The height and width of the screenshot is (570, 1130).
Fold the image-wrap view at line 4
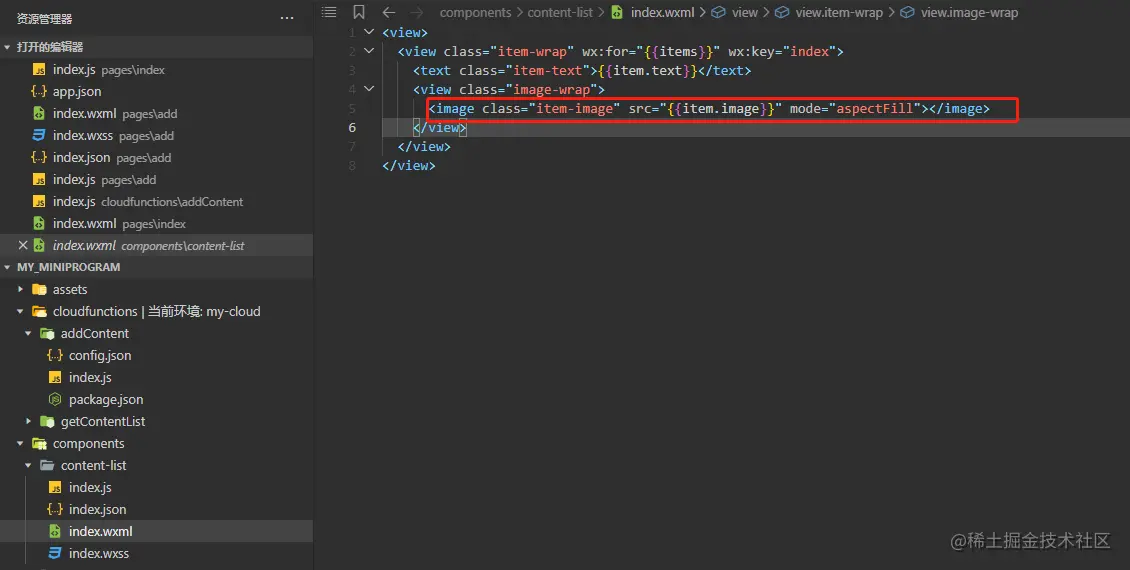tap(369, 89)
